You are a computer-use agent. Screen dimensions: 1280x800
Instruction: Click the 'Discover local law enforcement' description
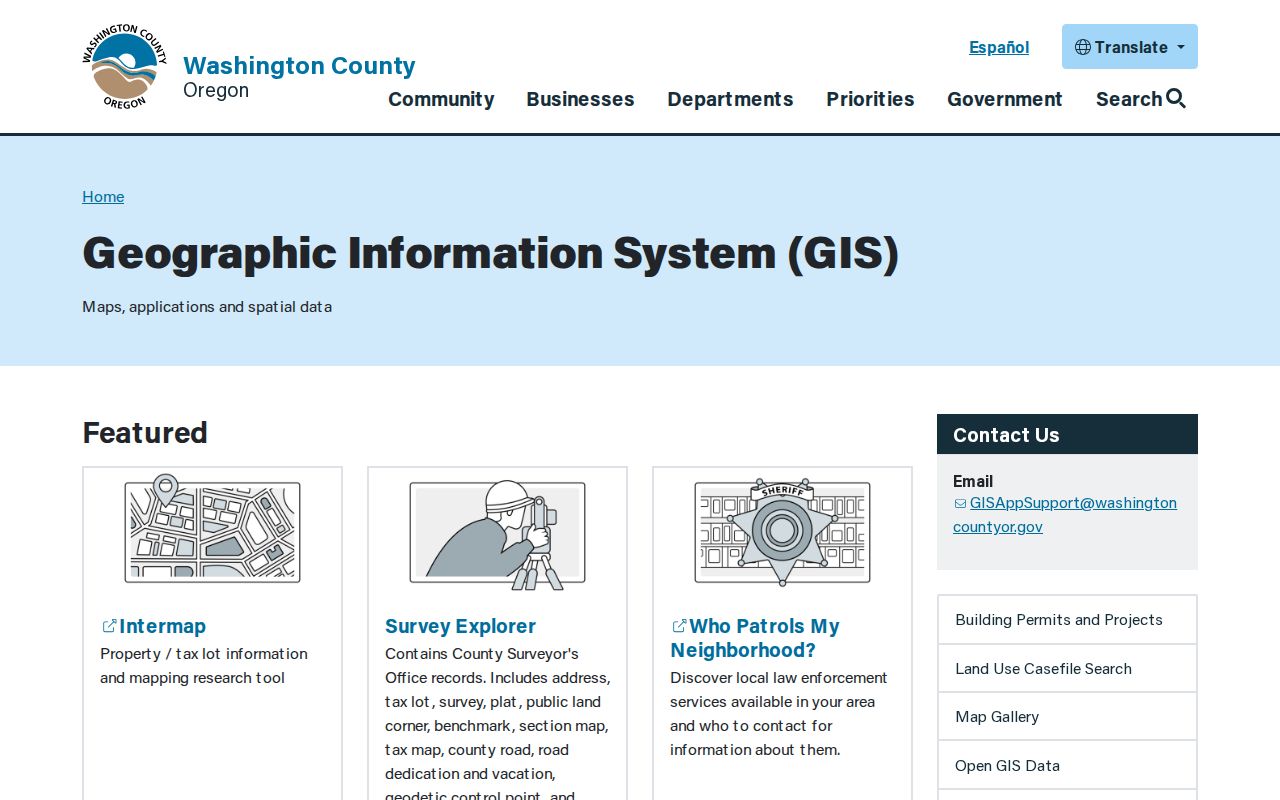tap(779, 714)
